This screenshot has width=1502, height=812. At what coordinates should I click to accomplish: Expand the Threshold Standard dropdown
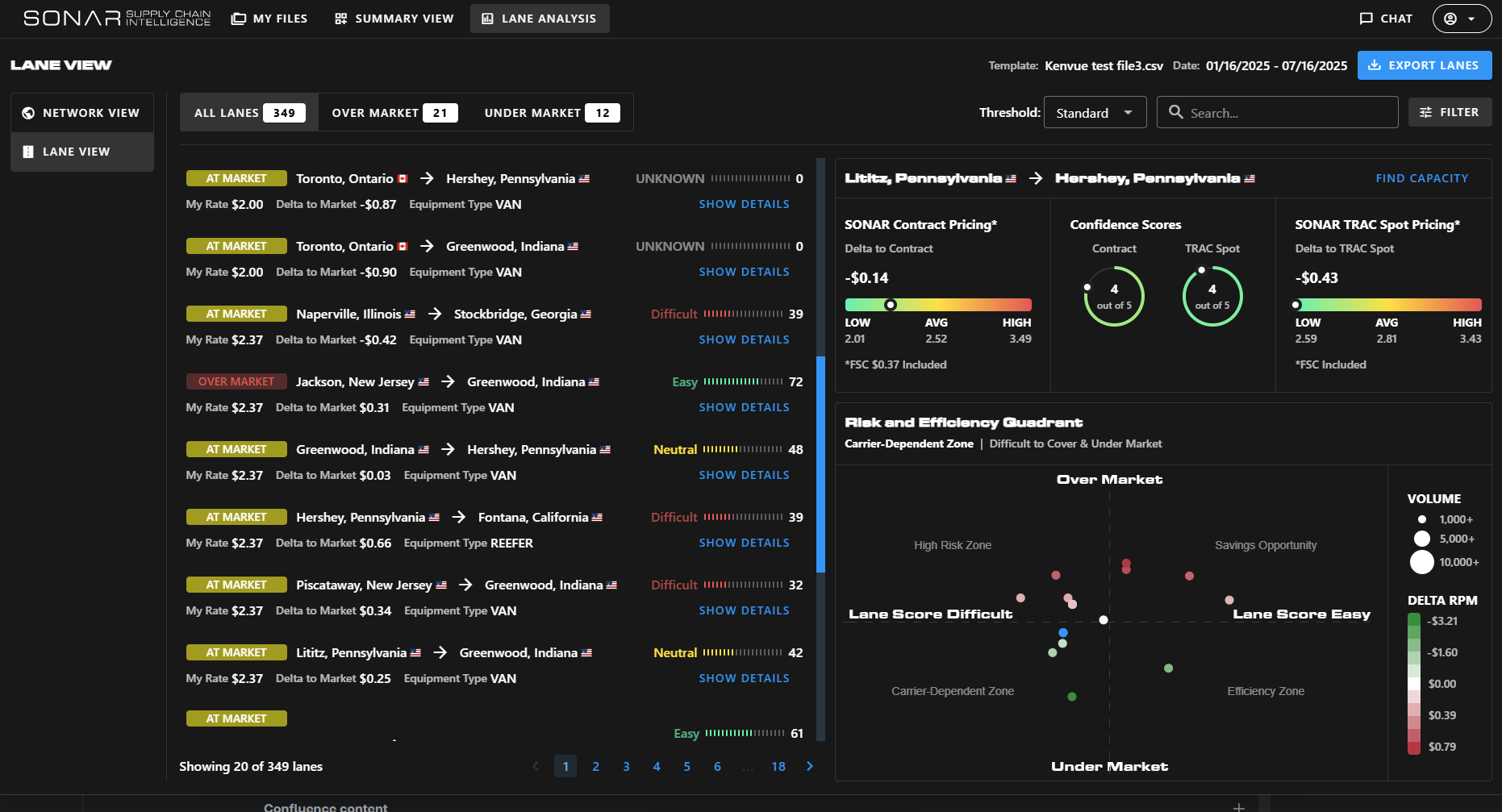click(1094, 113)
